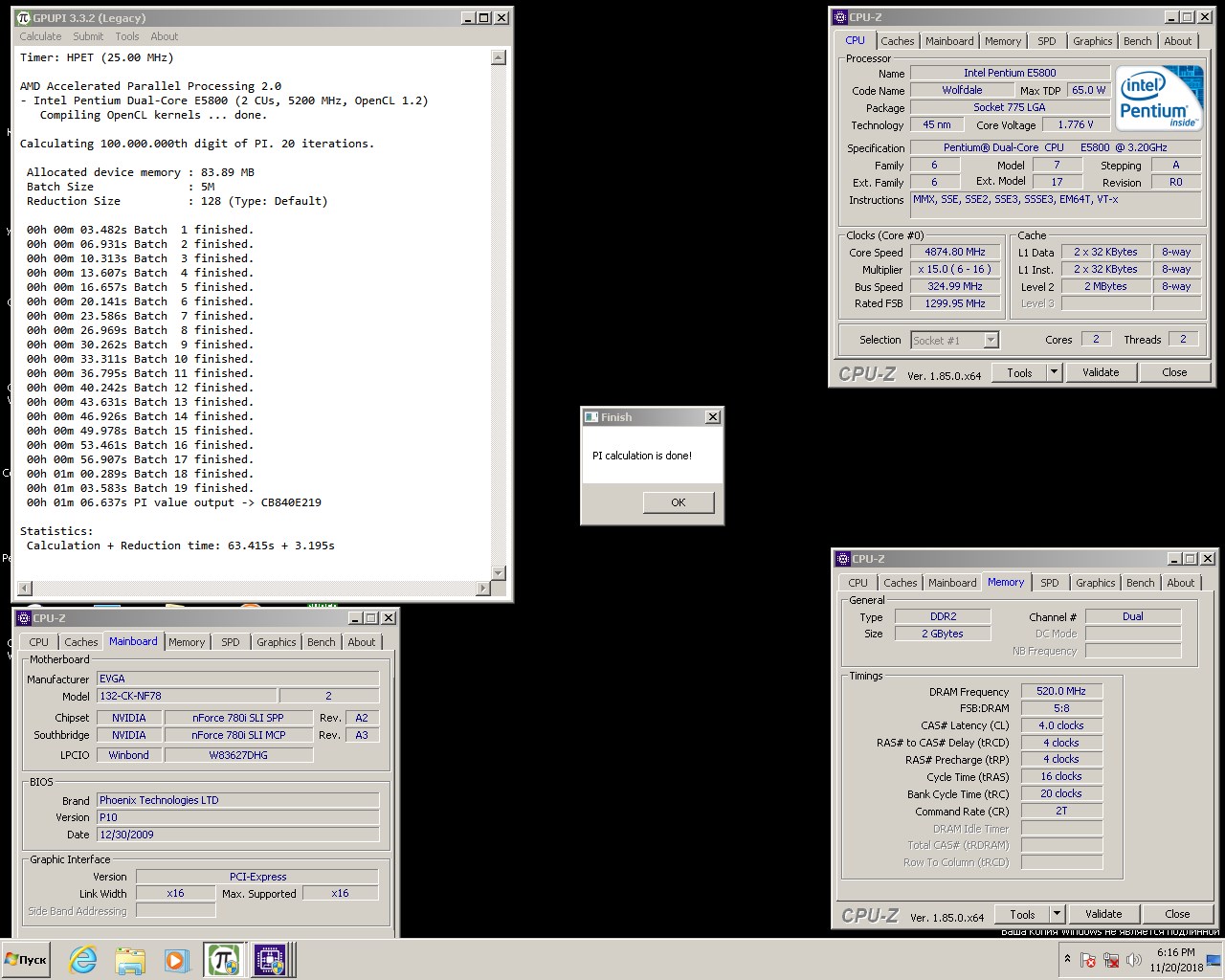
Task: Switch to SPD tab in the CPU-Z Mainboard window
Action: (231, 642)
